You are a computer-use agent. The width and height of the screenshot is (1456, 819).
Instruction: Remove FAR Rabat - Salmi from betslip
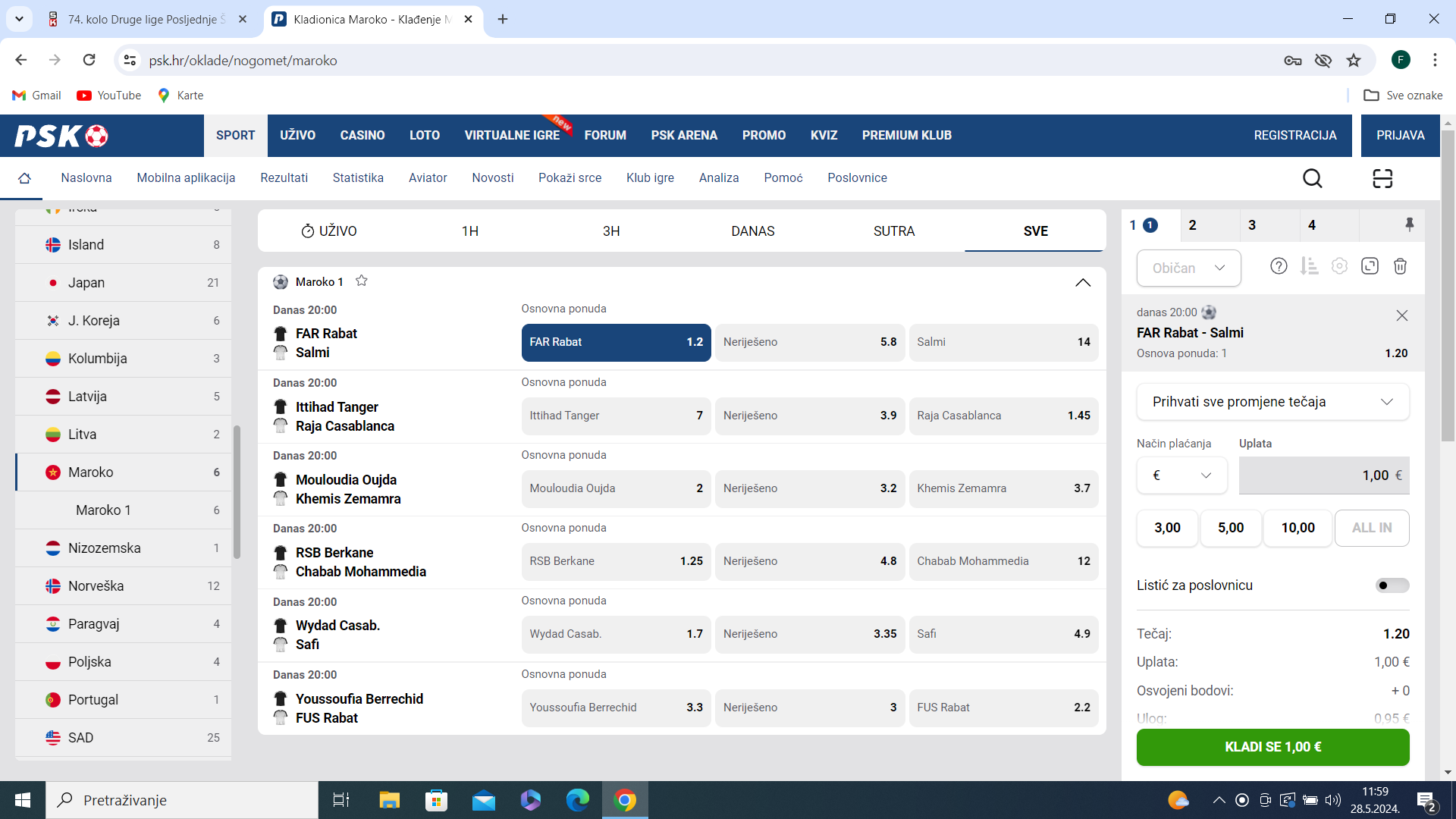1401,315
